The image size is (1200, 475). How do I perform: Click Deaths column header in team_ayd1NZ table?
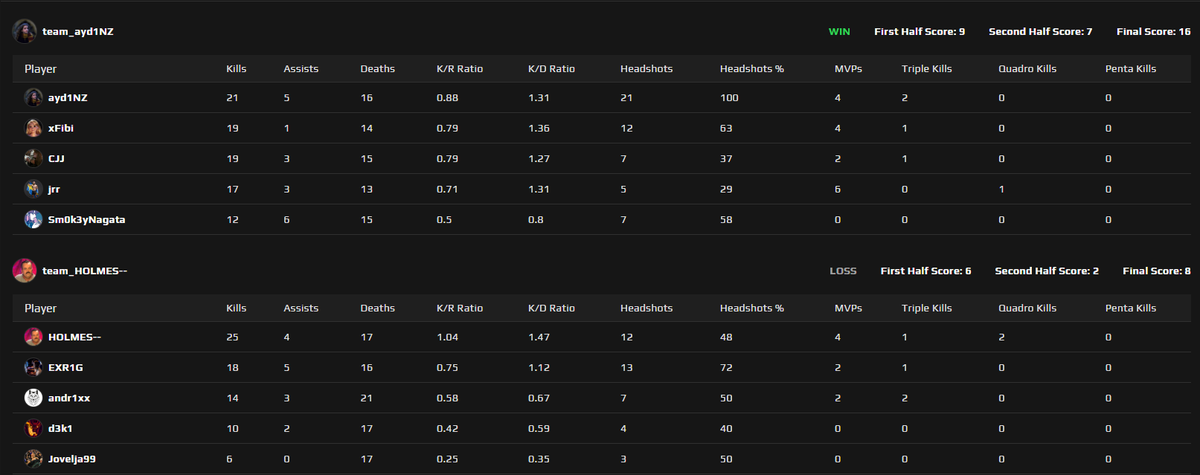click(378, 69)
